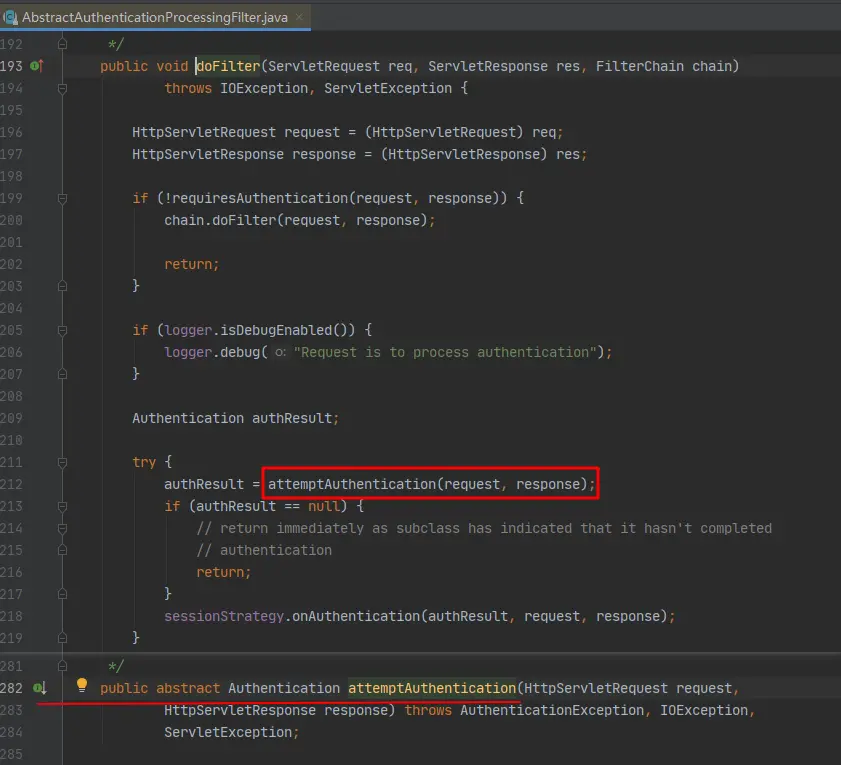Click 'FilterChain chain' parameter on line 193
The height and width of the screenshot is (765, 841).
pyautogui.click(x=664, y=66)
